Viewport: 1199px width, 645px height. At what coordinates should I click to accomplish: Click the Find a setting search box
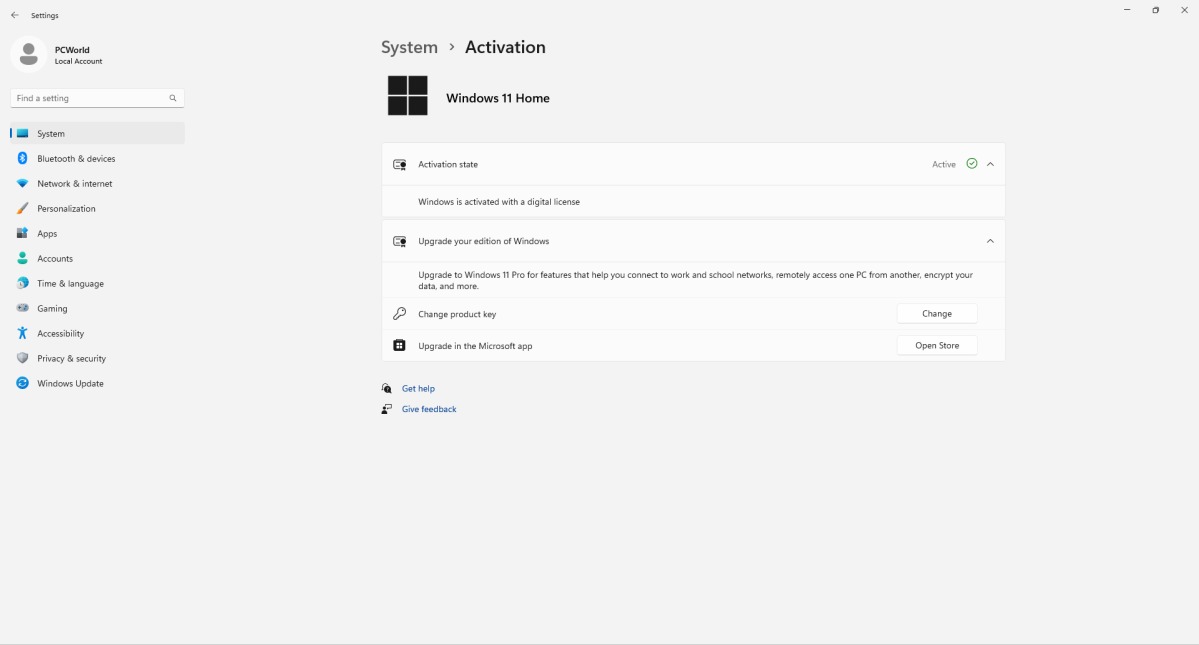click(90, 98)
